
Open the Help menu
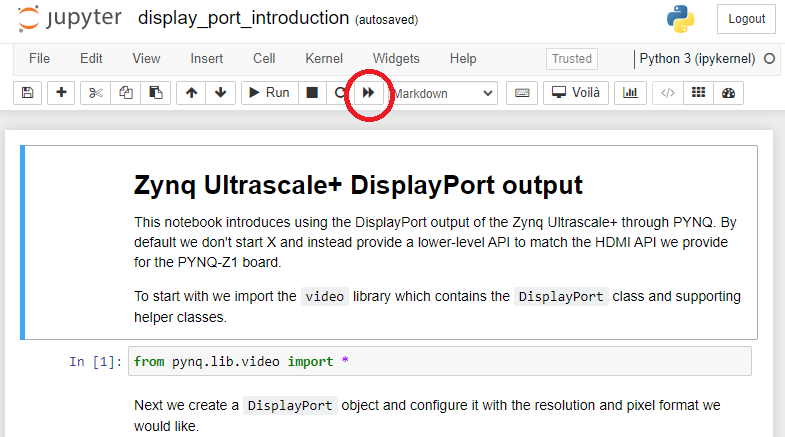coord(463,59)
